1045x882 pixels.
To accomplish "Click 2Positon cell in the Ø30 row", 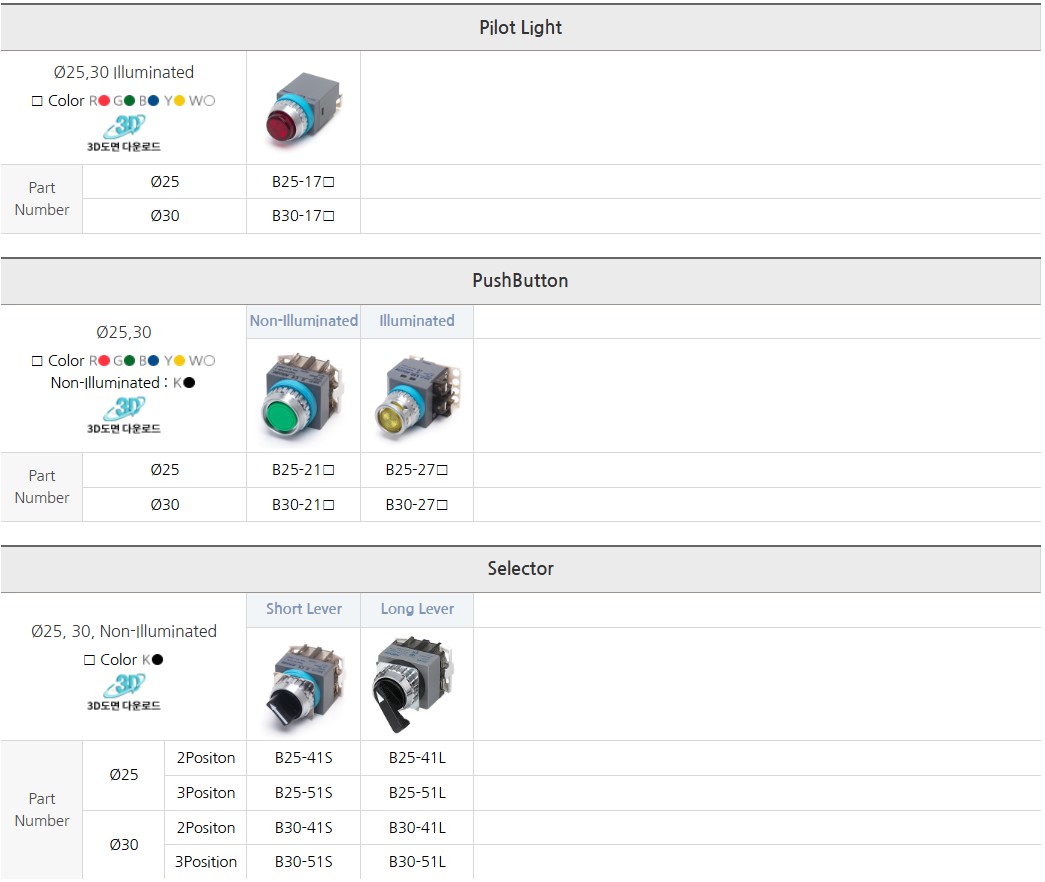I will tap(206, 827).
